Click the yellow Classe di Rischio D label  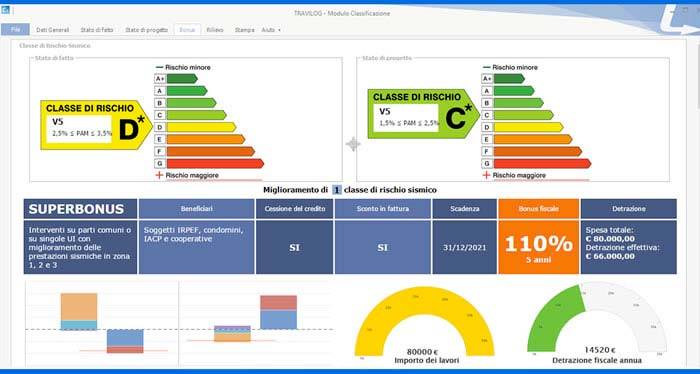tap(96, 125)
